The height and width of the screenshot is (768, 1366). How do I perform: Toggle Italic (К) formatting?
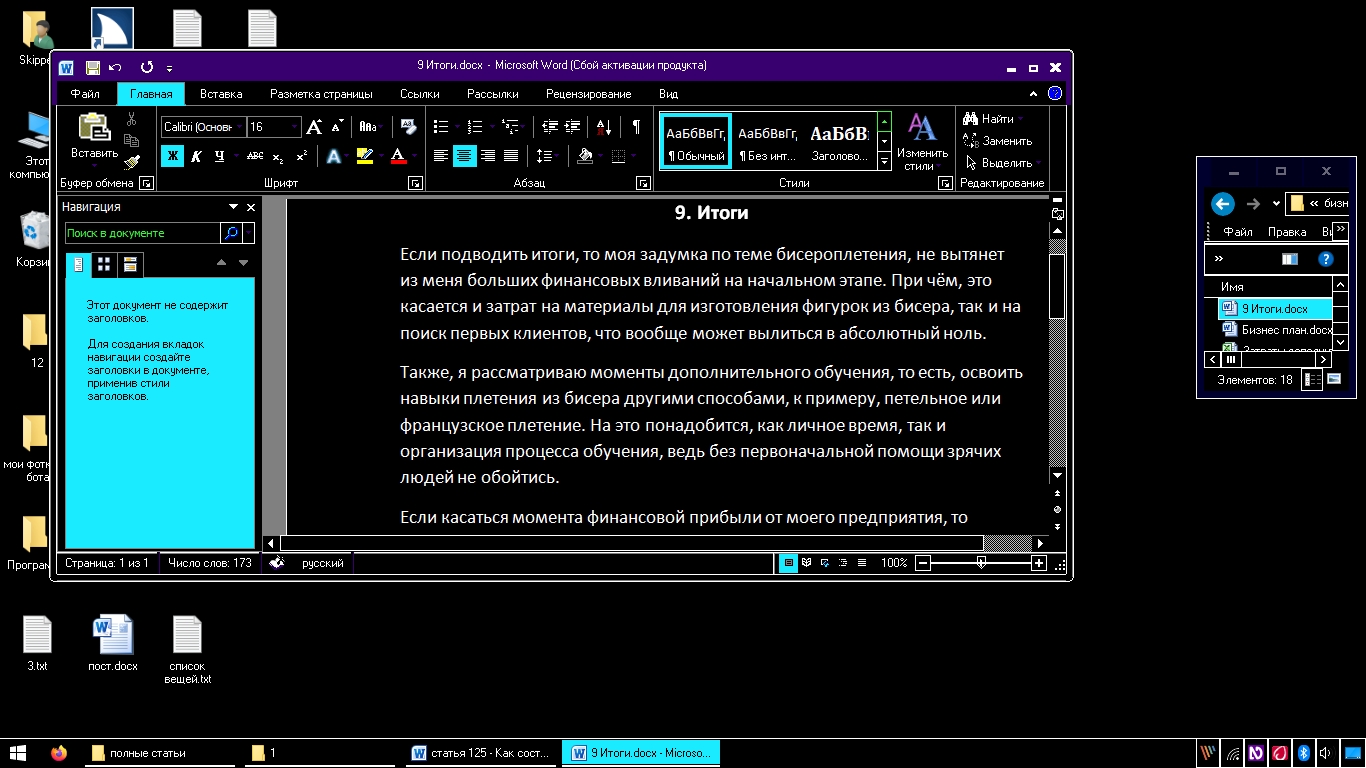(196, 156)
